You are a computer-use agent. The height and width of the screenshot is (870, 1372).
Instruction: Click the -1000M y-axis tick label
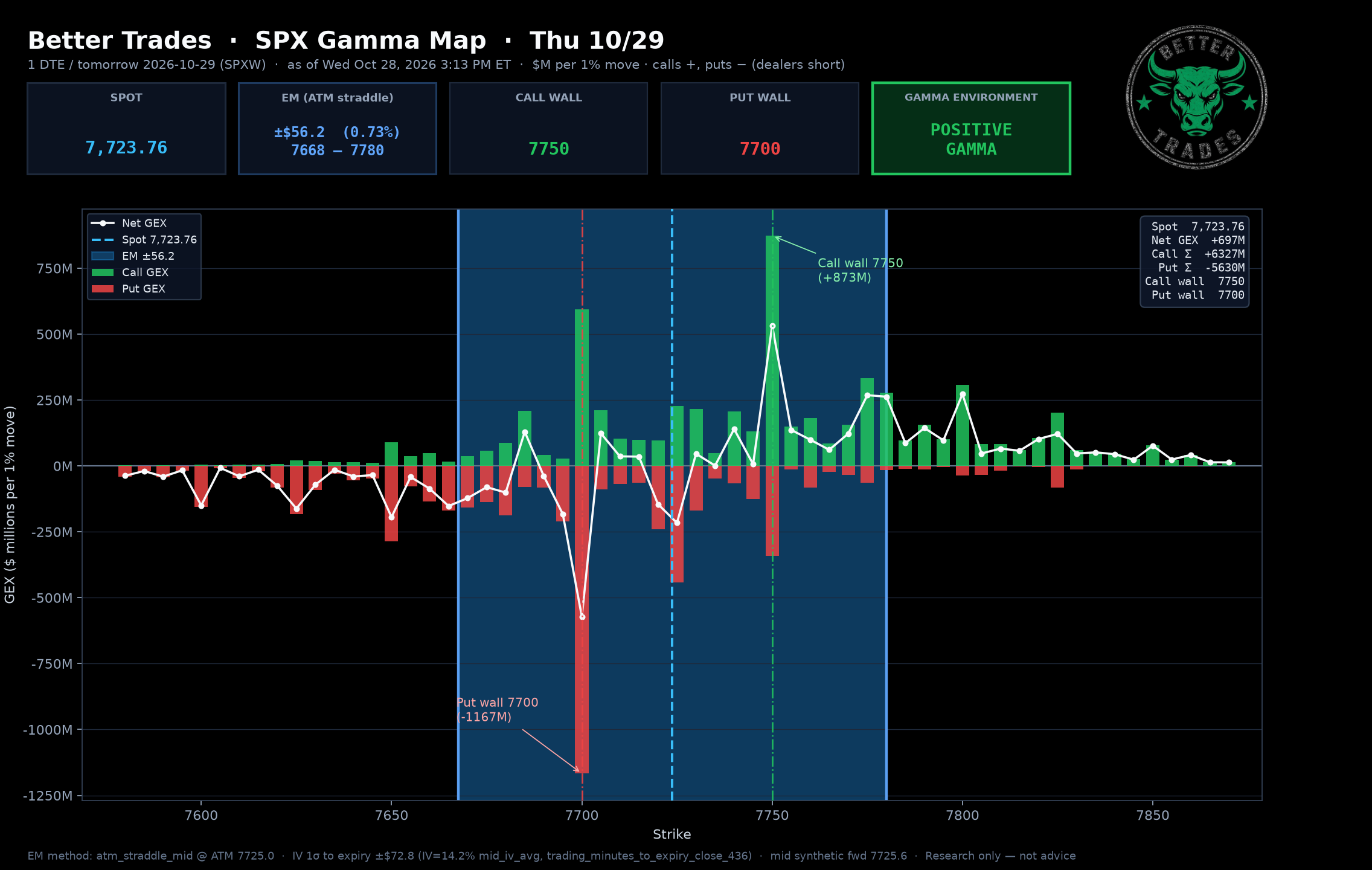[48, 730]
